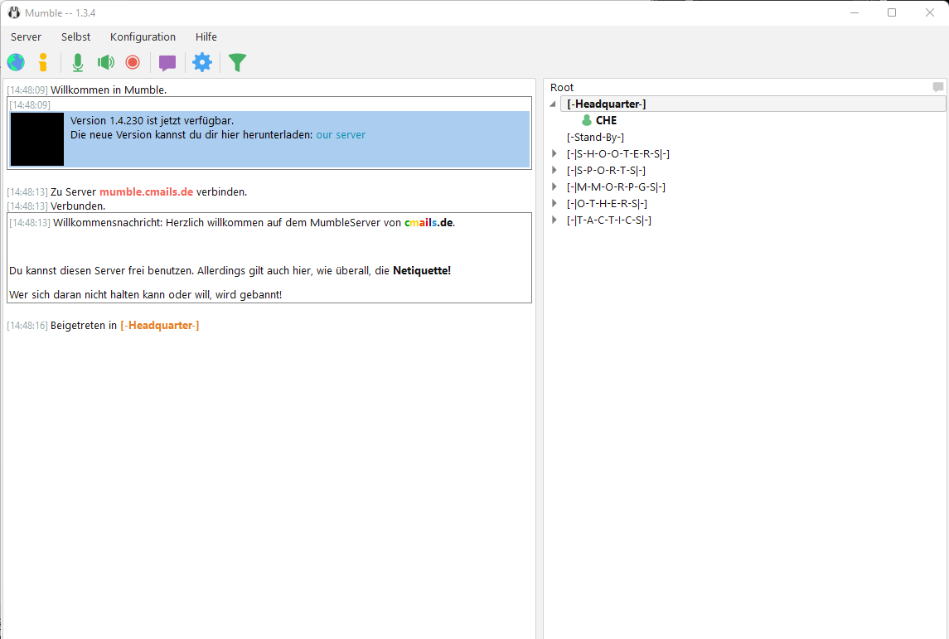Toggle the chat comment icon in toolbar

tap(167, 63)
